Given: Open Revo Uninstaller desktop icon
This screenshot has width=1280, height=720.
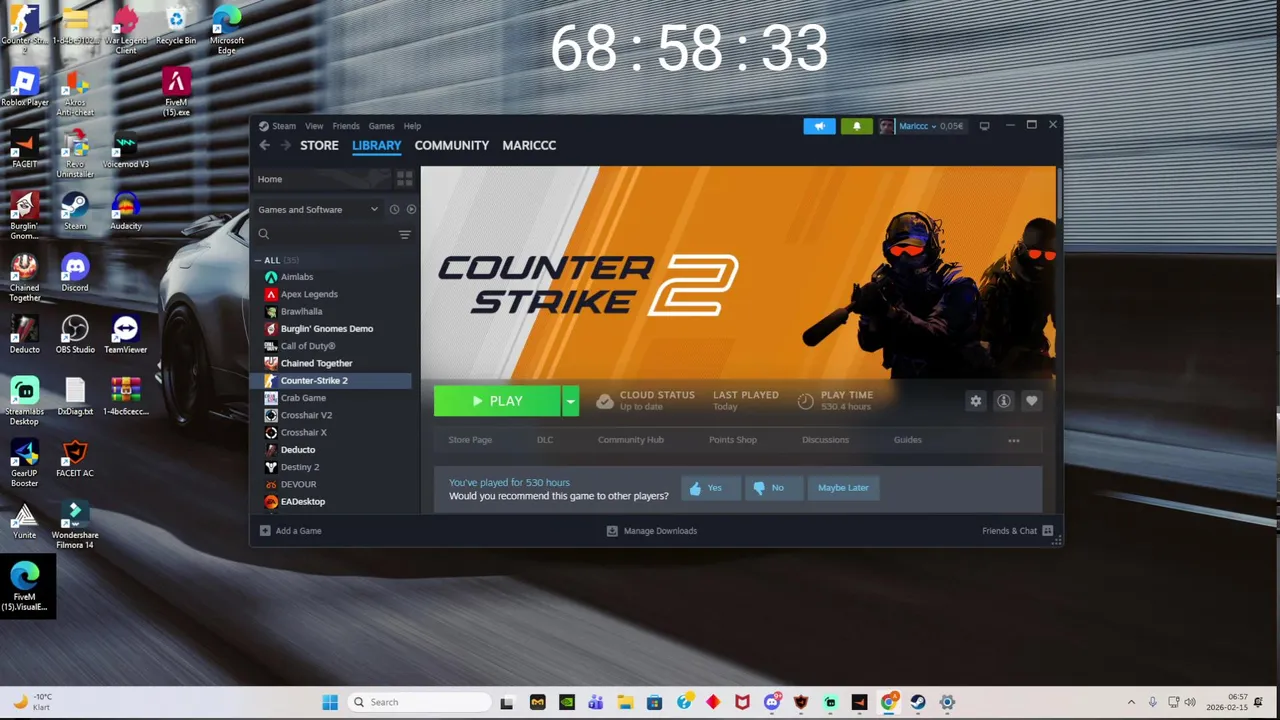Looking at the screenshot, I should 75,154.
